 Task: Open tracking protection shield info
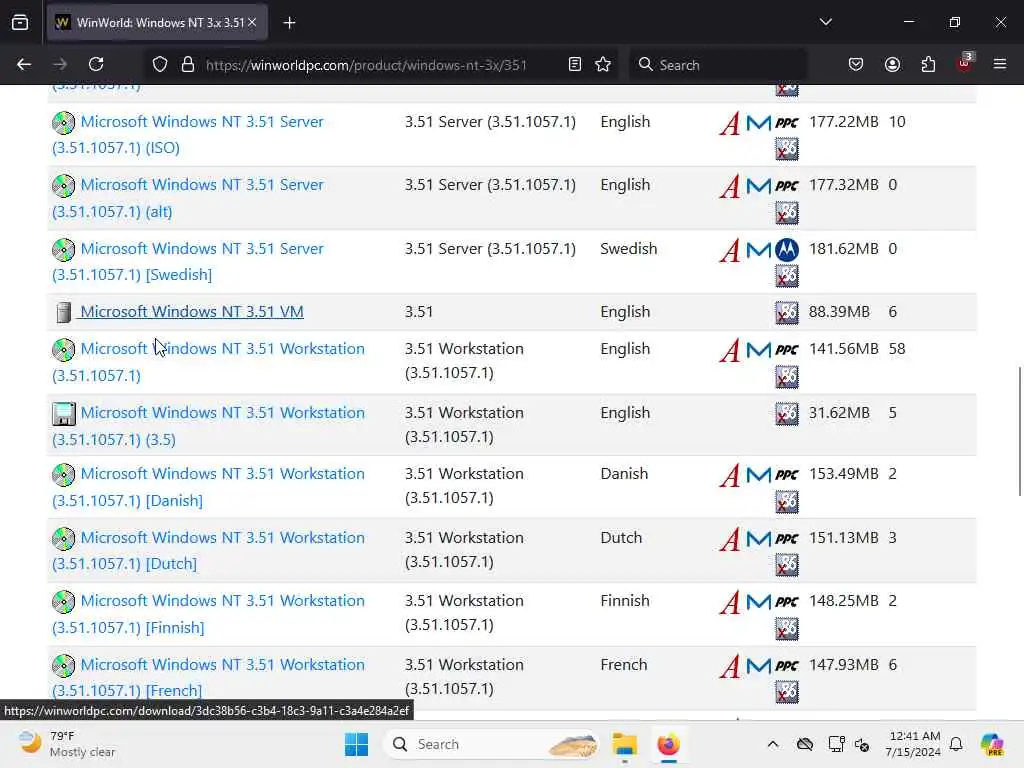160,64
